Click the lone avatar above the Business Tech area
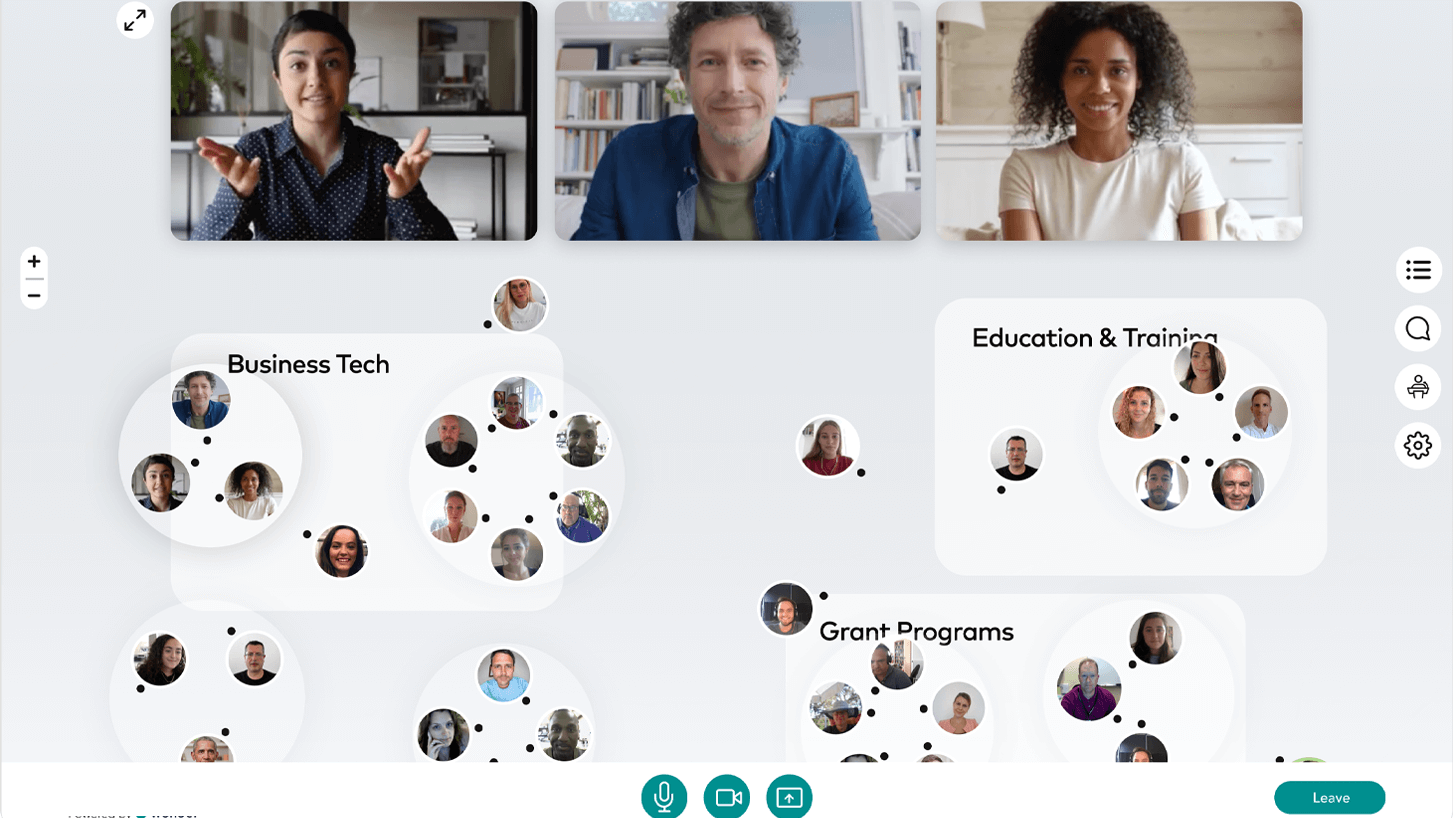 pyautogui.click(x=520, y=305)
